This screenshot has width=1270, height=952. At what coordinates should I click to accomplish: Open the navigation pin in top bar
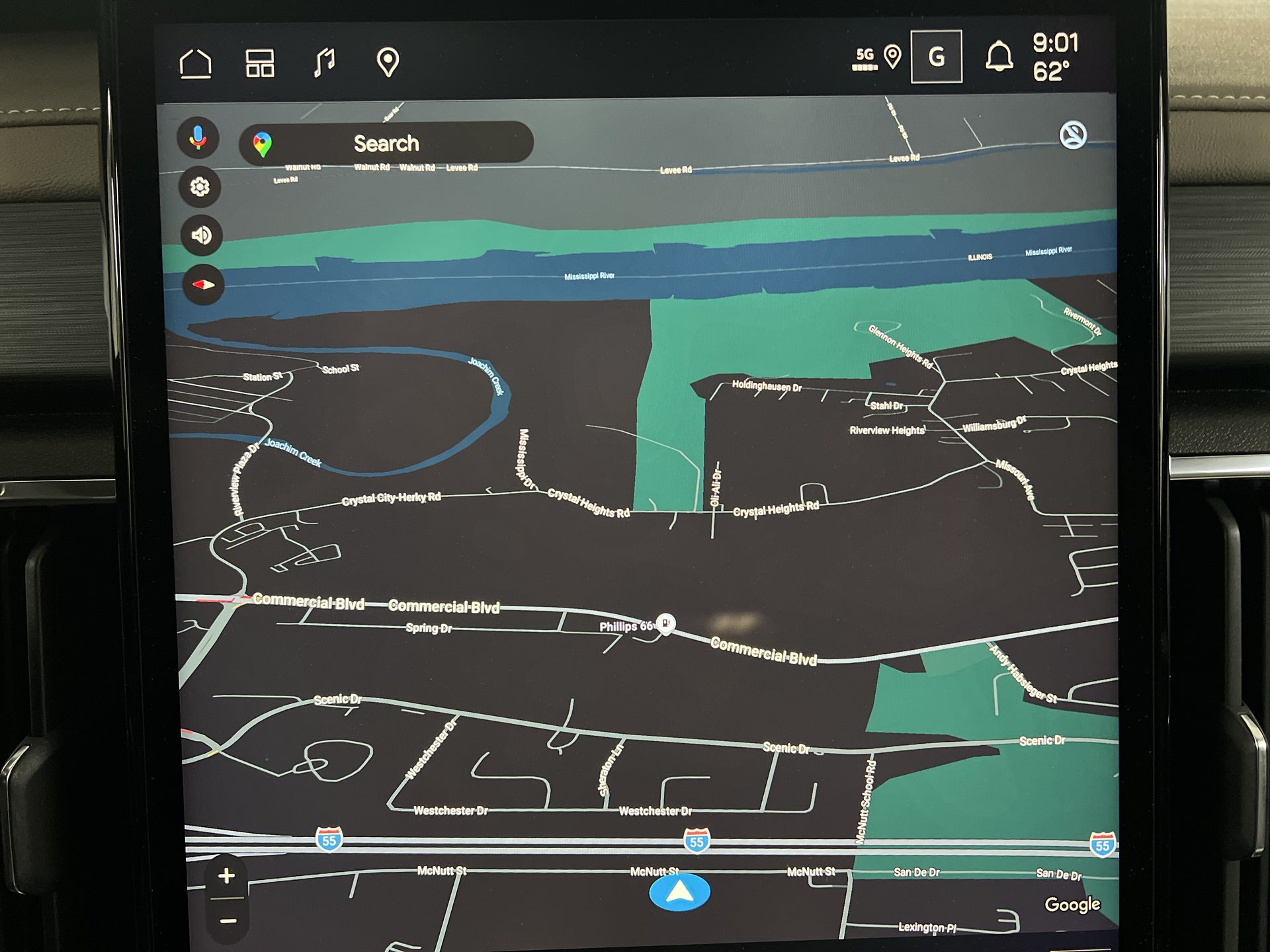[x=388, y=63]
